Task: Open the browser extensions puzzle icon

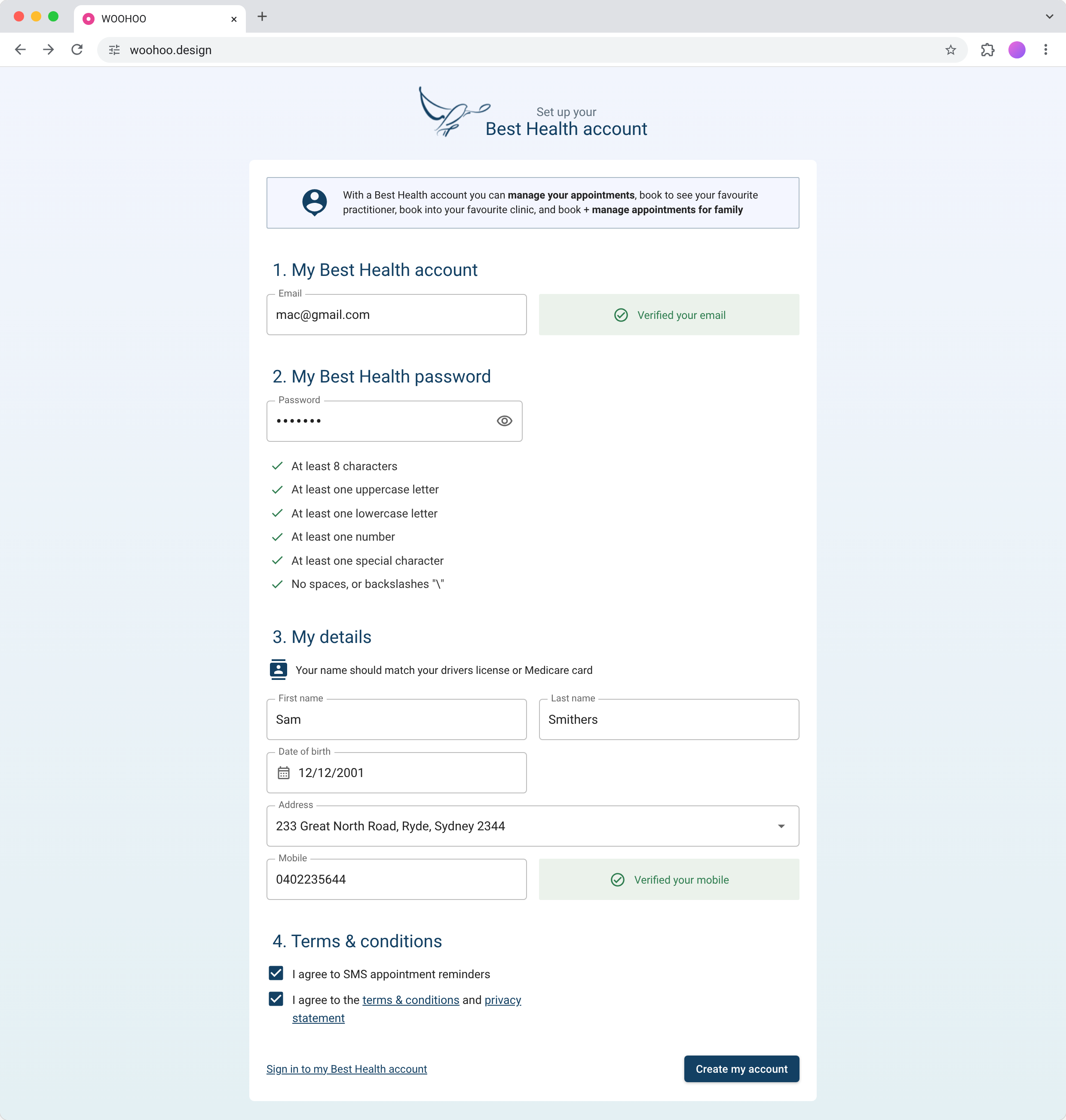Action: coord(988,50)
